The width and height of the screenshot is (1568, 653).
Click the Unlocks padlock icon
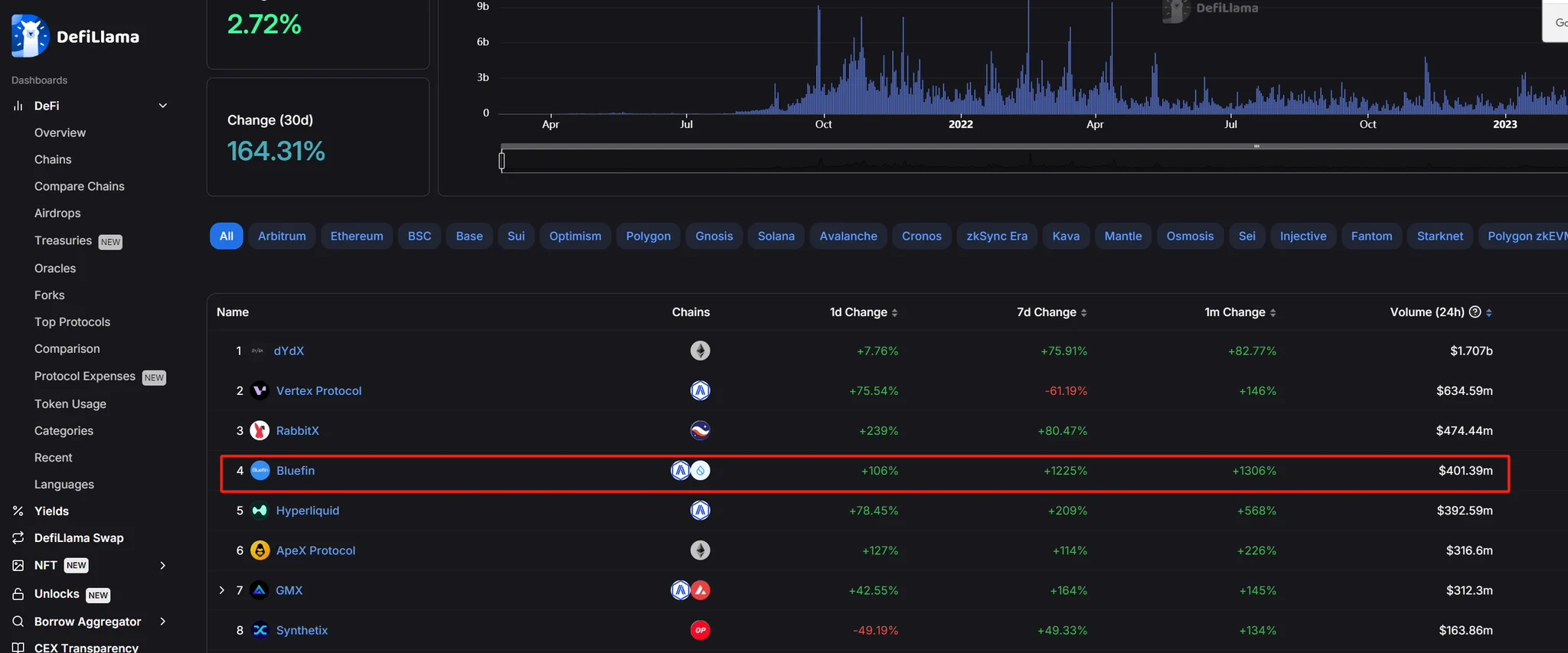(18, 594)
